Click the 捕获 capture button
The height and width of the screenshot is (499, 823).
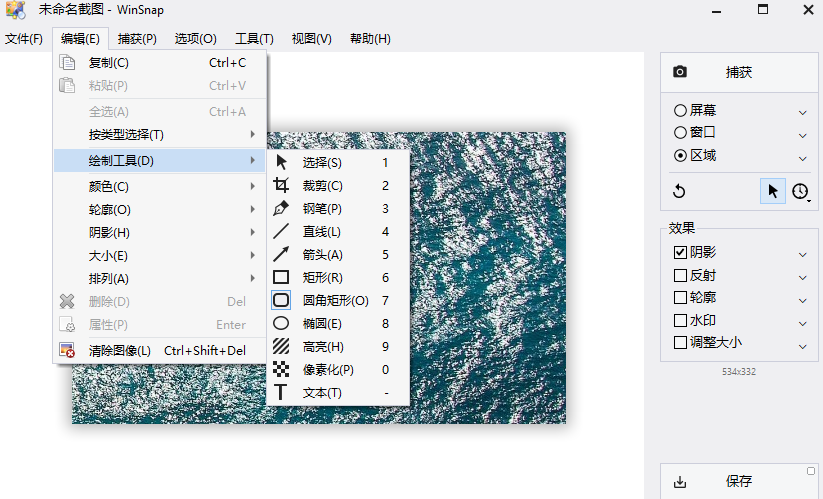[x=739, y=72]
